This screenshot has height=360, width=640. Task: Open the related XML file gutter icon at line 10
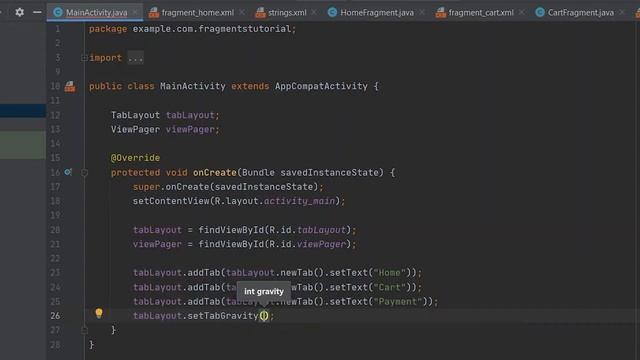pyautogui.click(x=70, y=86)
